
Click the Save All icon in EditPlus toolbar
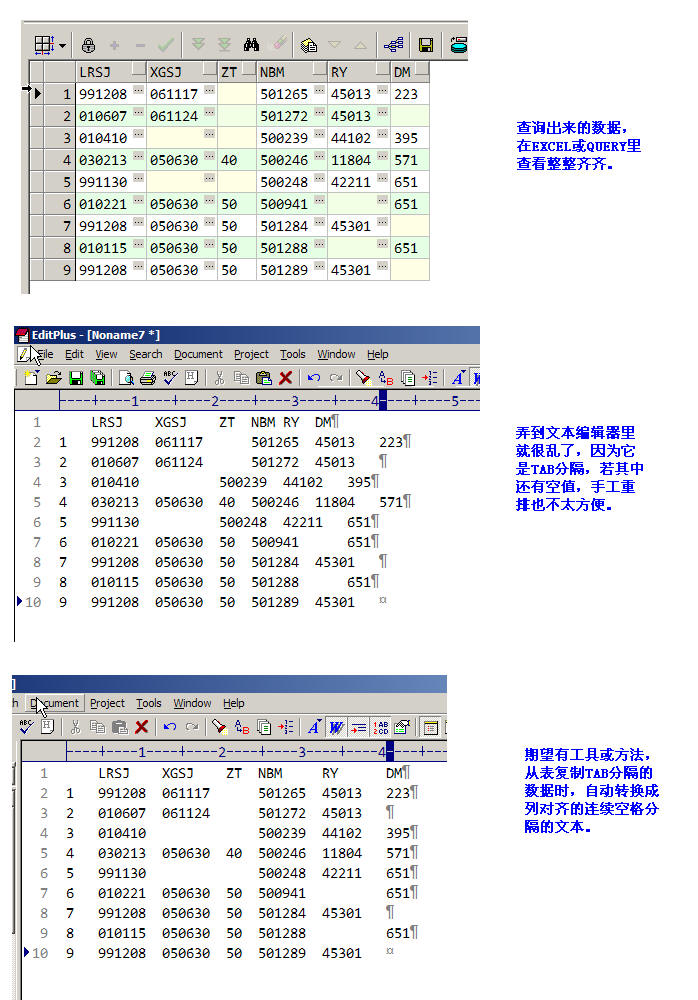[x=98, y=378]
